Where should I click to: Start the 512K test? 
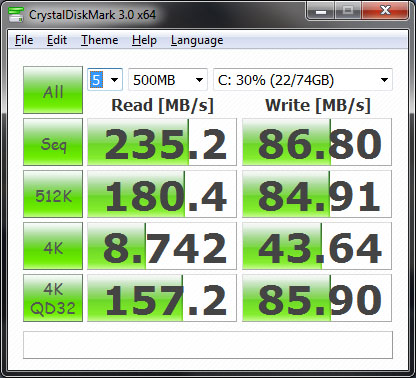53,194
